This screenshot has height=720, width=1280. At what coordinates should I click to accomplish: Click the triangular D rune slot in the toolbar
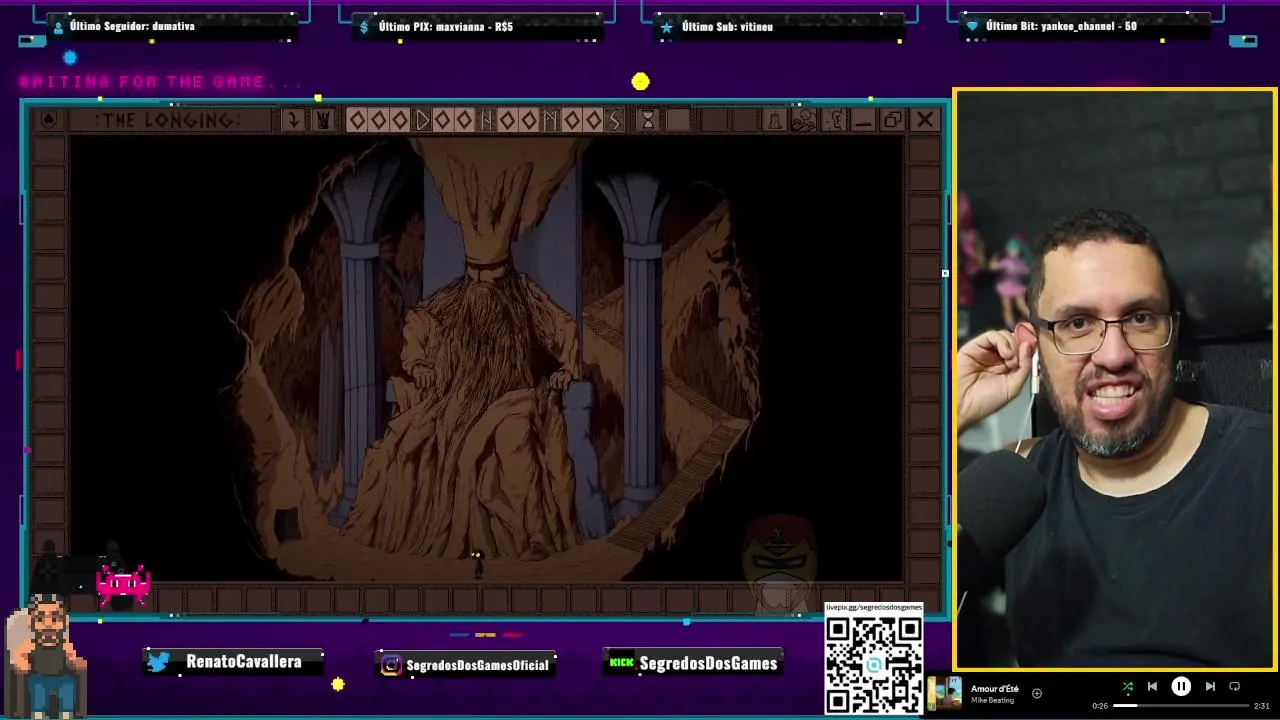click(x=422, y=120)
